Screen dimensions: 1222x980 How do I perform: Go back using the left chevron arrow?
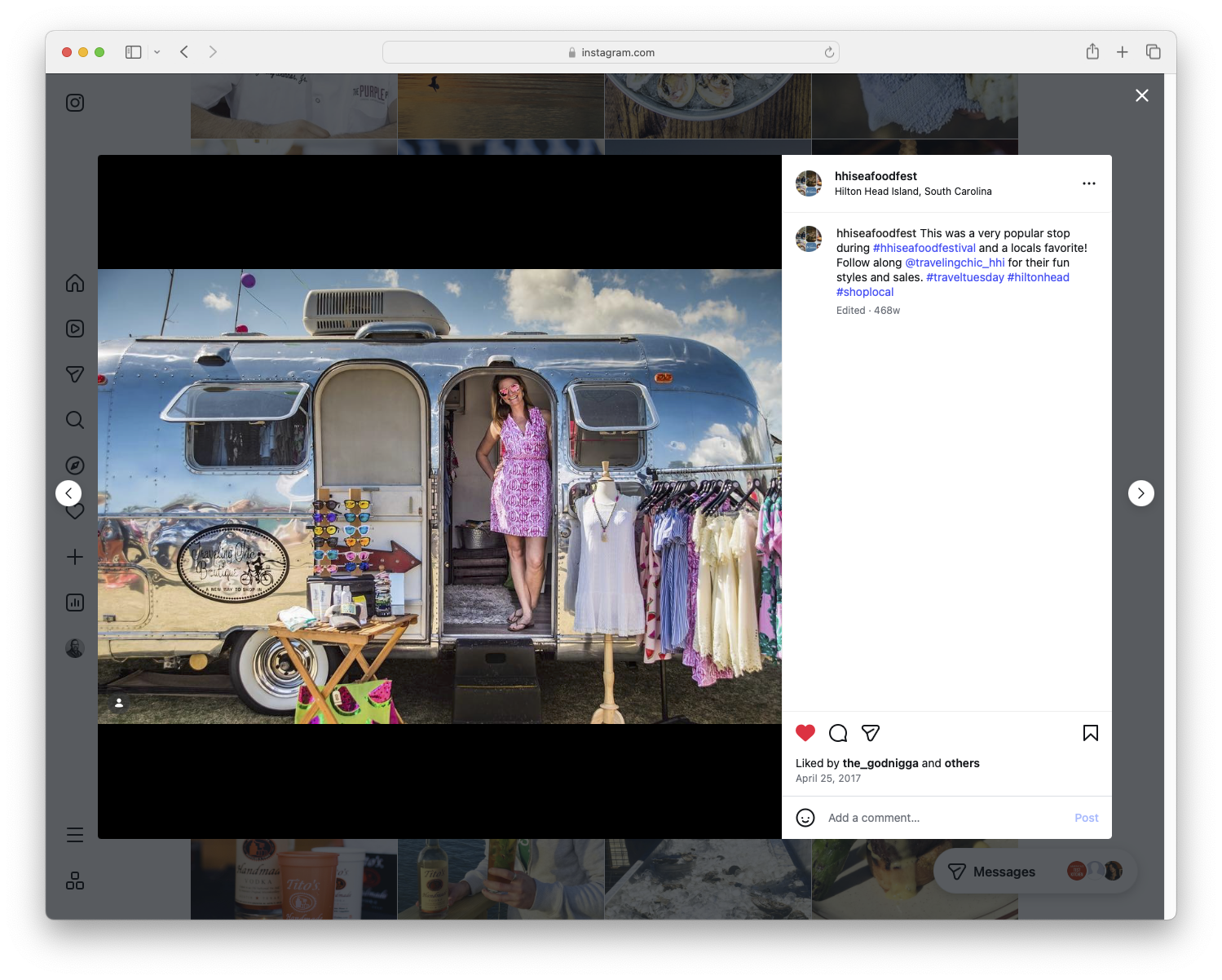[68, 492]
